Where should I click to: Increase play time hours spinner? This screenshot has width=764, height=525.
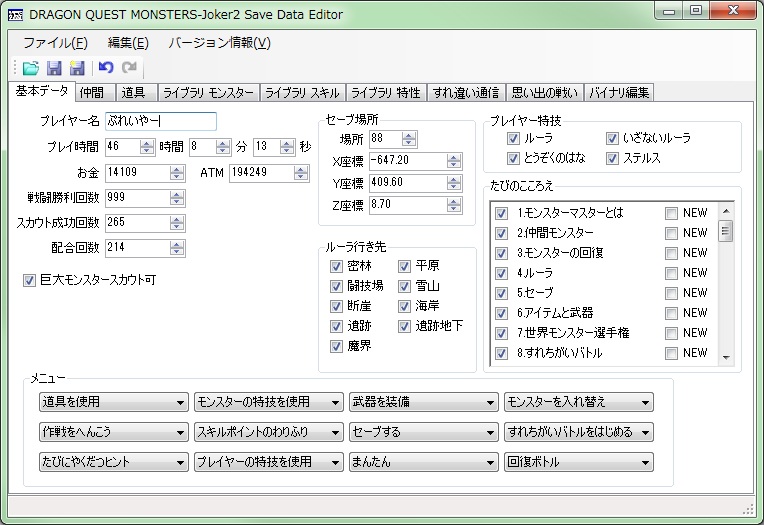click(147, 143)
